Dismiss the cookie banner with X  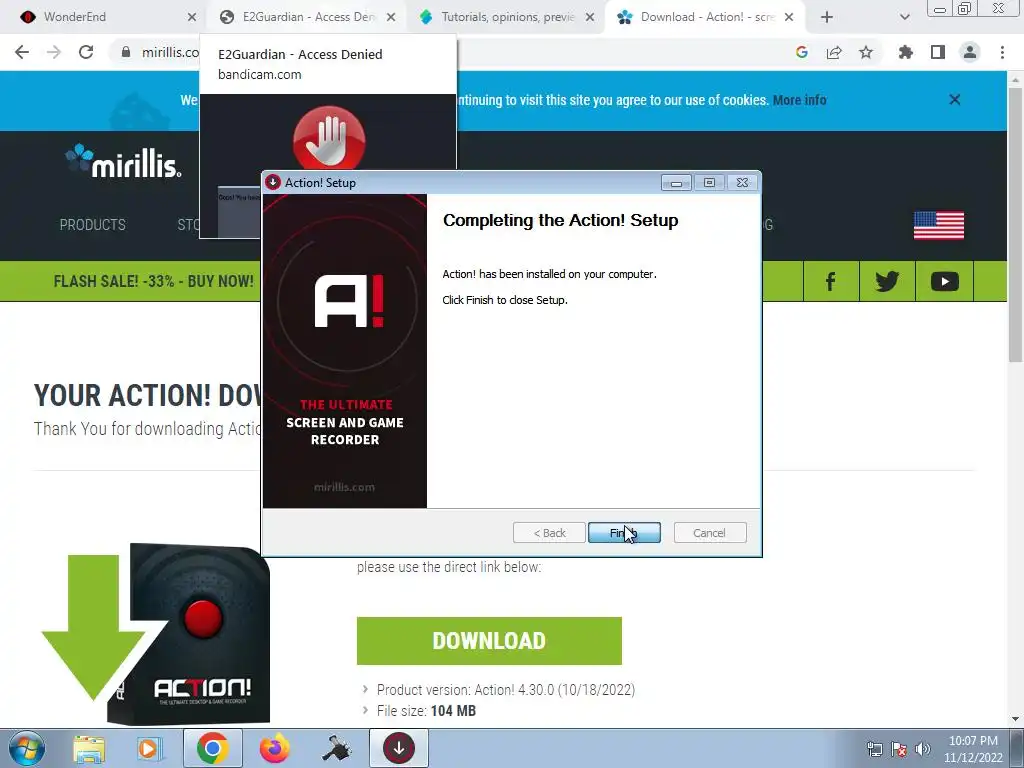(955, 99)
